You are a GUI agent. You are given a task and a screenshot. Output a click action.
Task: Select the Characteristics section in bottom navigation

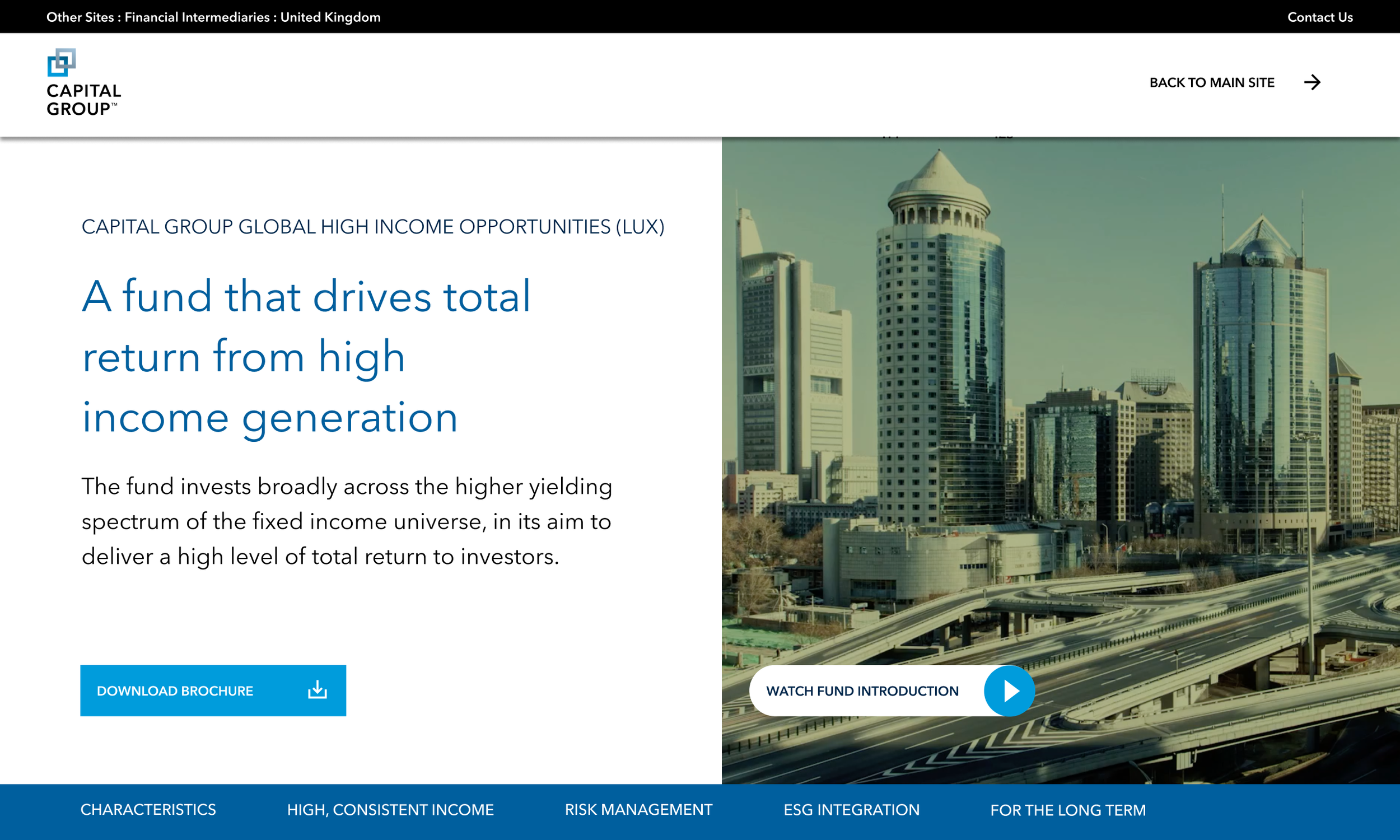(148, 809)
